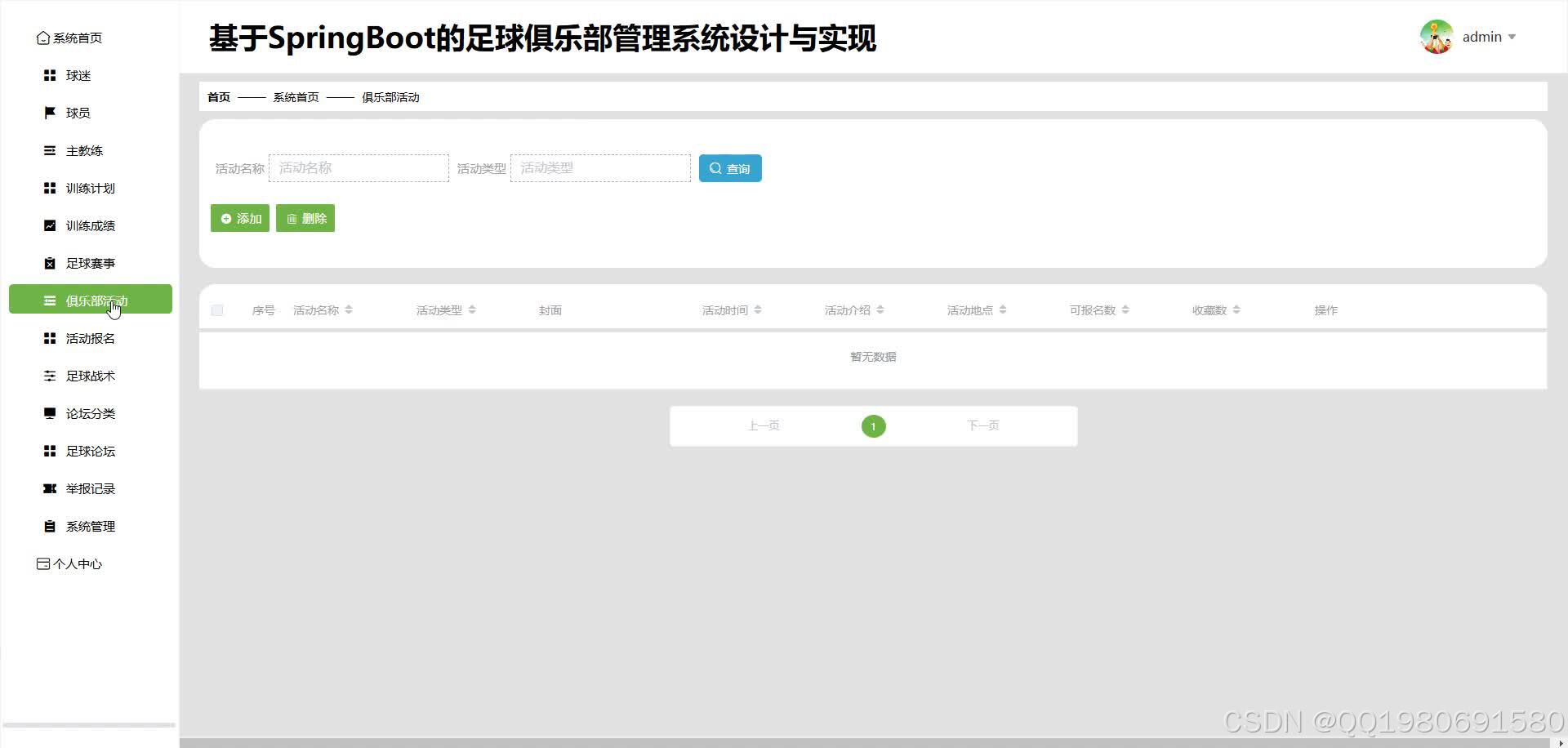Select 举报记录 in sidebar
The width and height of the screenshot is (1568, 748).
(91, 488)
